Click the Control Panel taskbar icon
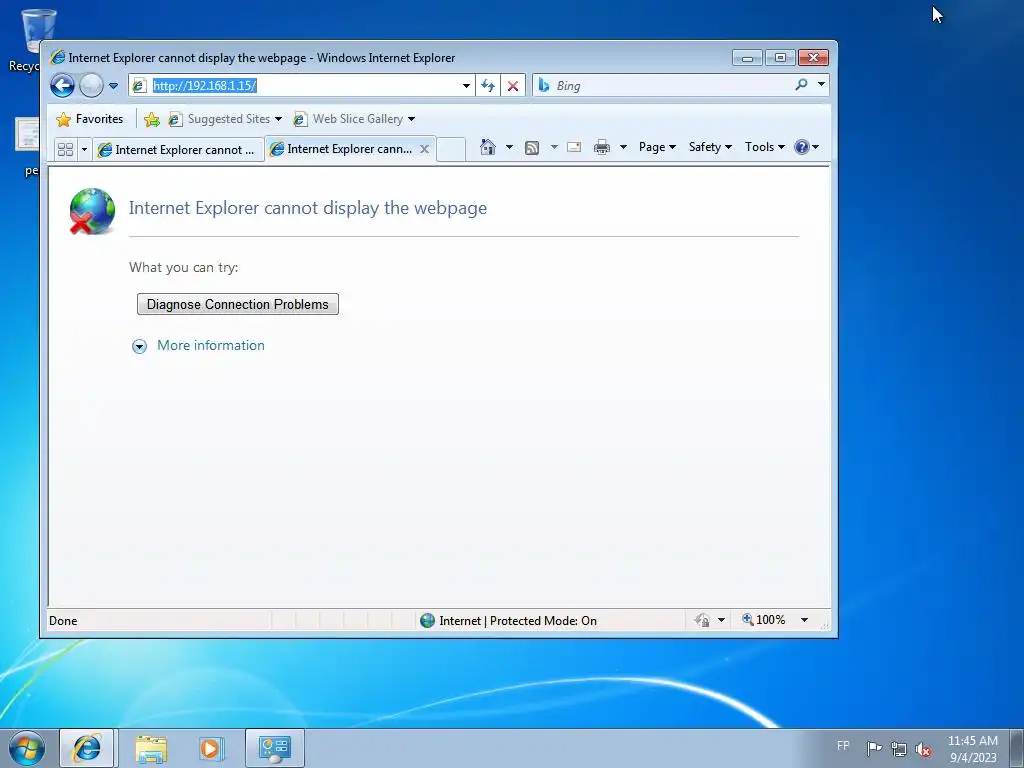Screen dimensions: 1024x768 (x=274, y=748)
